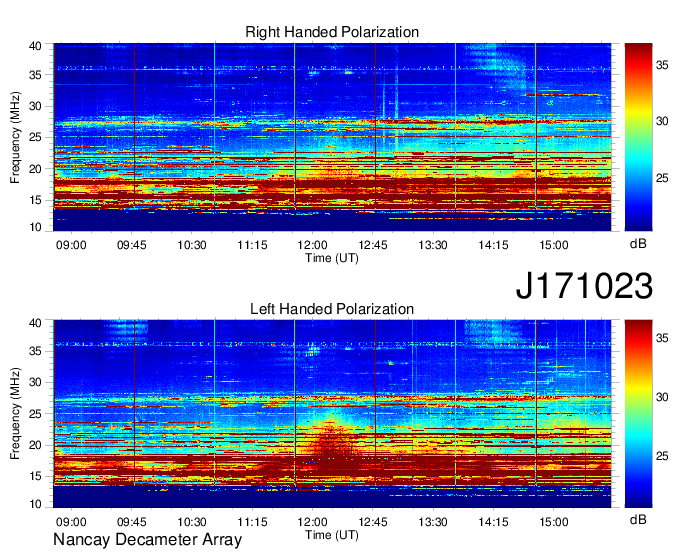Click the 'Nancay Decameter Array' caption
Screen dimensions: 680x552
point(147,540)
